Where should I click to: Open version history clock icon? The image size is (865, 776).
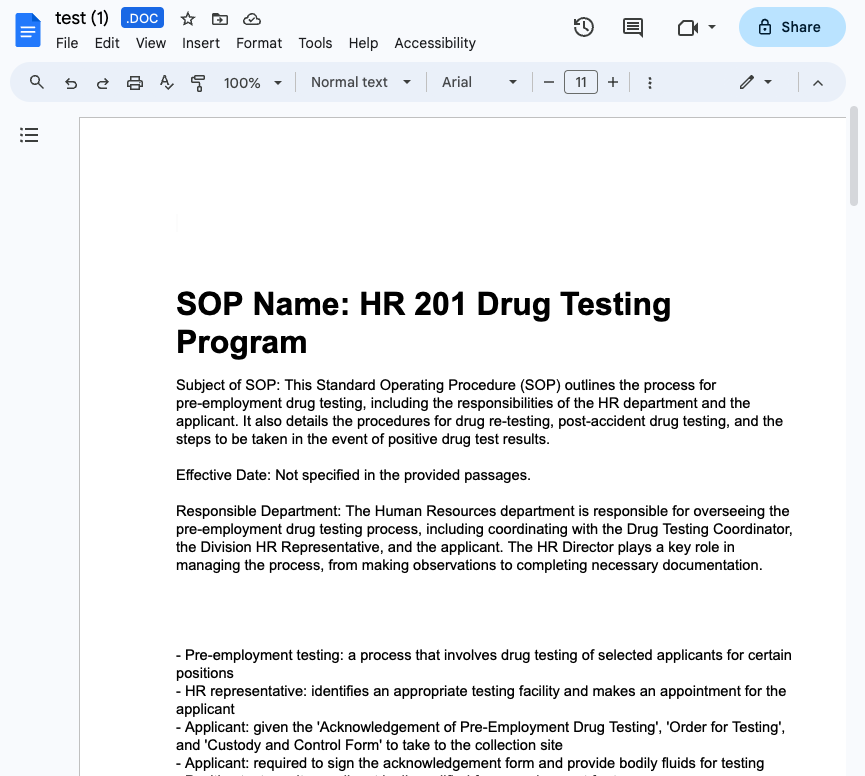pyautogui.click(x=583, y=27)
